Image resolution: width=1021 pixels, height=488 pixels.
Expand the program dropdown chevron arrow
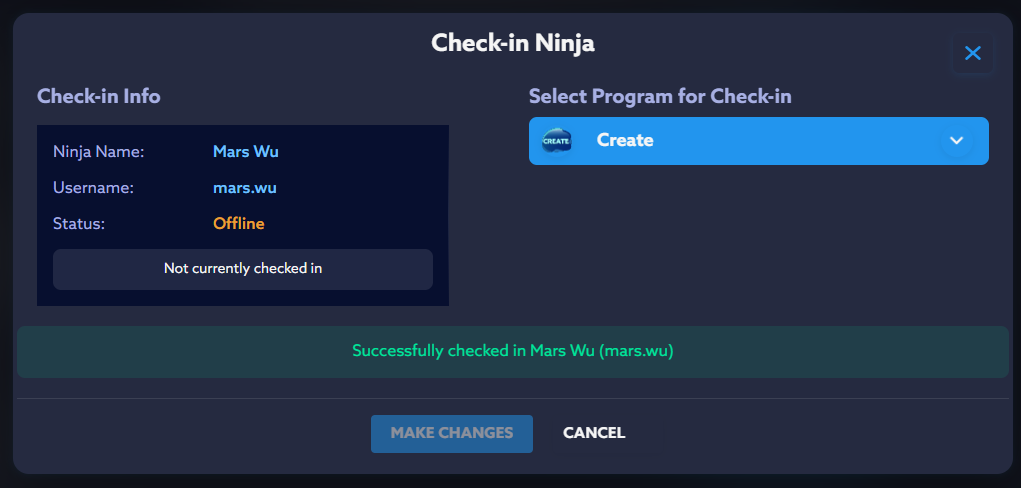[956, 141]
